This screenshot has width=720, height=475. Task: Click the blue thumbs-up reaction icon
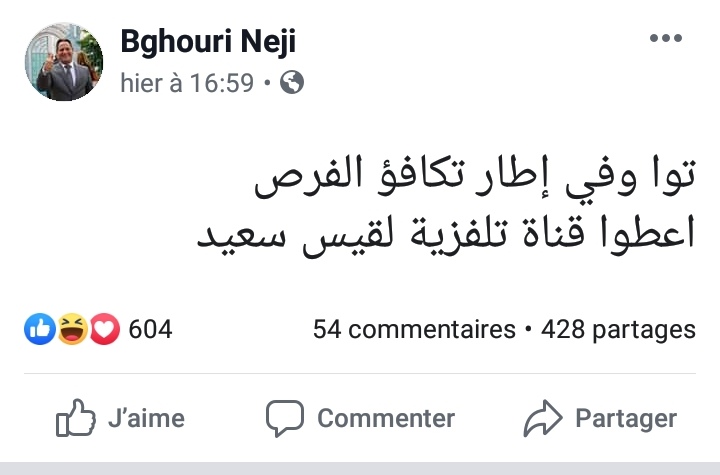(39, 329)
